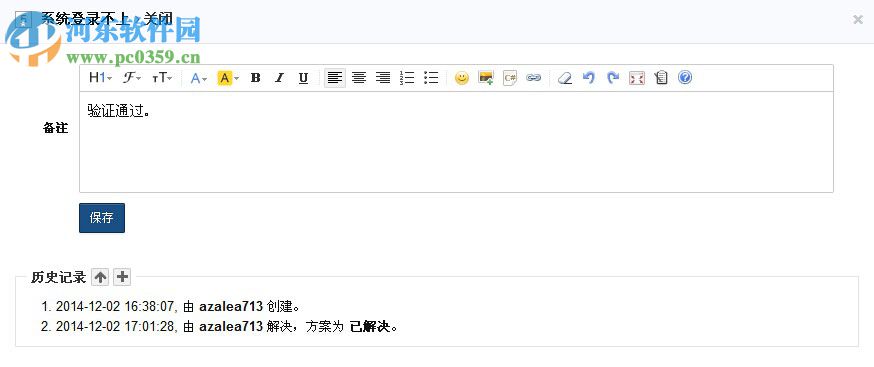Screen dimensions: 874x367
Task: Toggle fullscreen editor mode
Action: click(637, 78)
